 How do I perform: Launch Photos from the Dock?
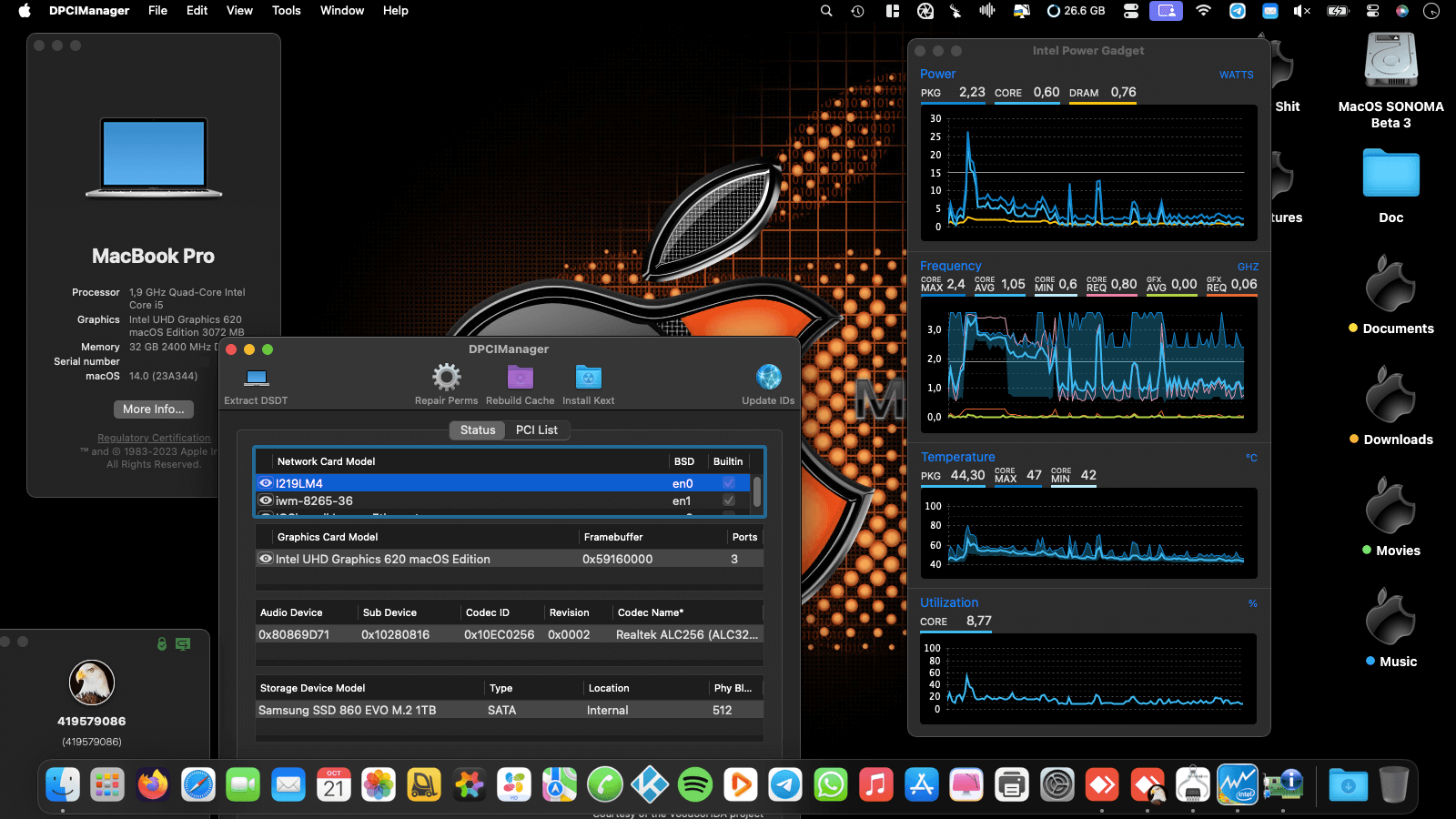coord(379,784)
